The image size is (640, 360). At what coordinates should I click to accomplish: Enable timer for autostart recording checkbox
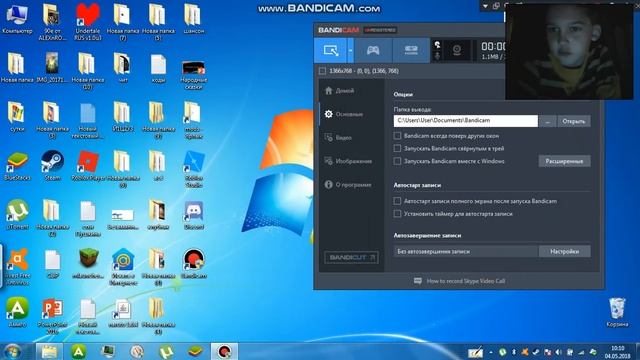397,213
